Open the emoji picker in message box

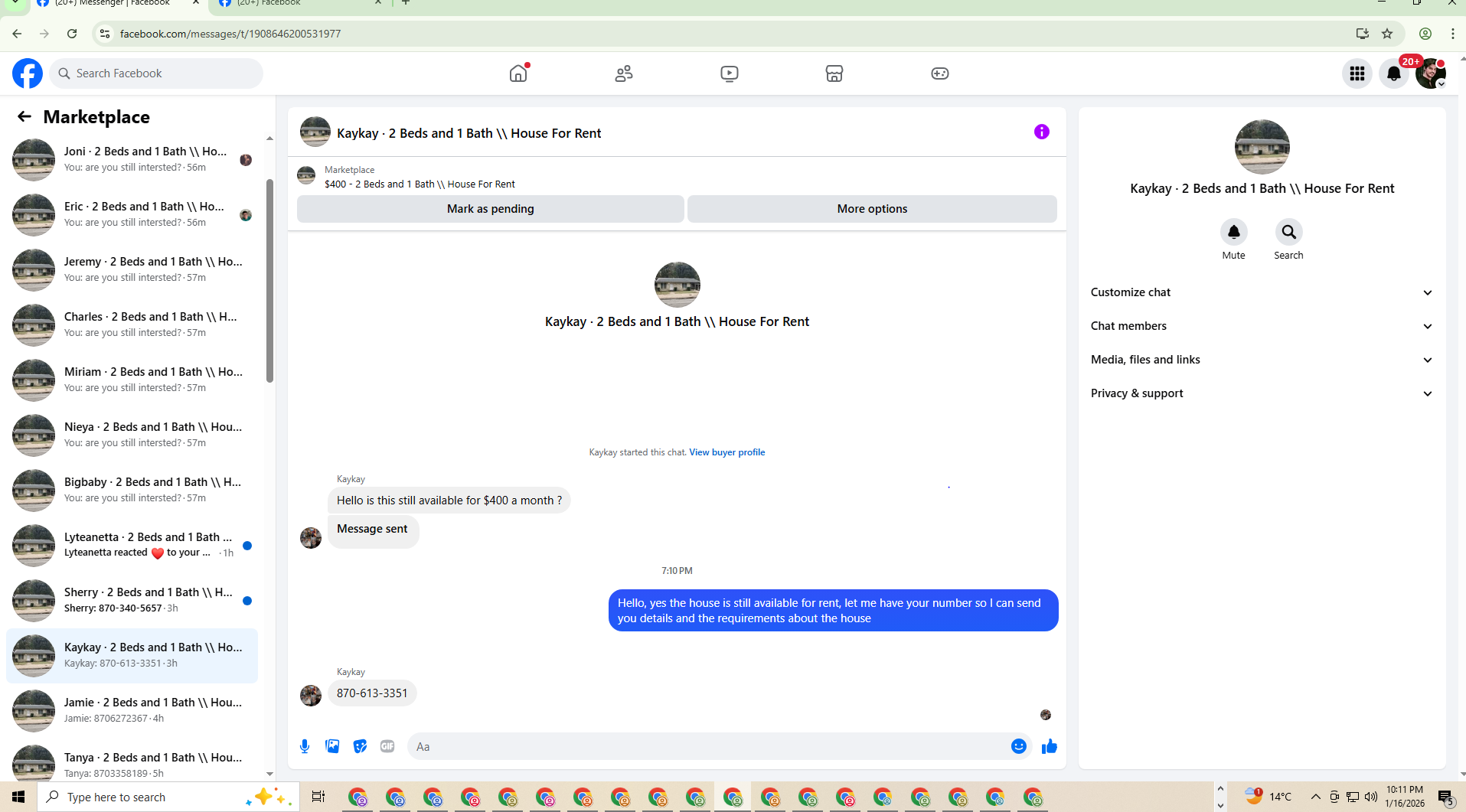[1018, 746]
